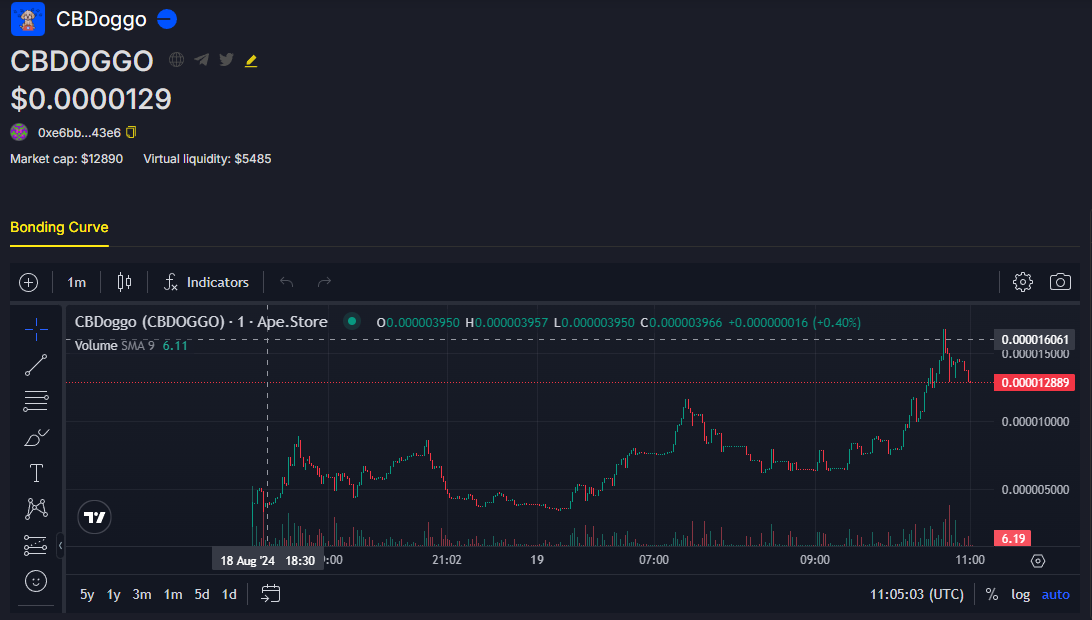Click the crosshair price label 0.000016061
The height and width of the screenshot is (620, 1092).
pos(1035,339)
